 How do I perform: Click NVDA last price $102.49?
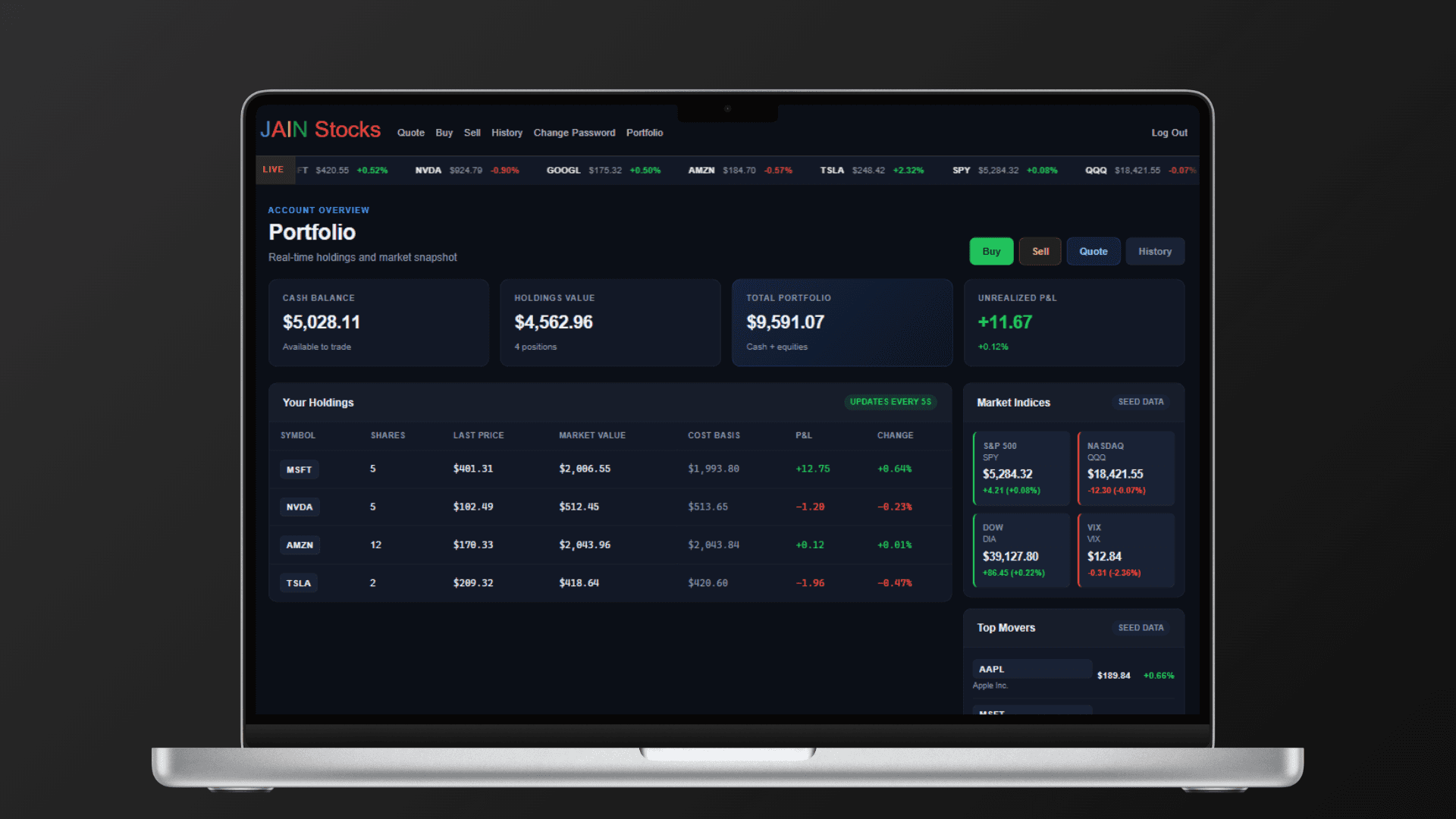tap(473, 507)
